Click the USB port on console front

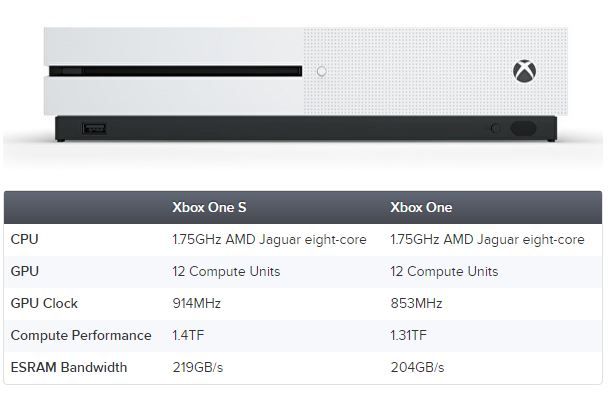pyautogui.click(x=94, y=128)
